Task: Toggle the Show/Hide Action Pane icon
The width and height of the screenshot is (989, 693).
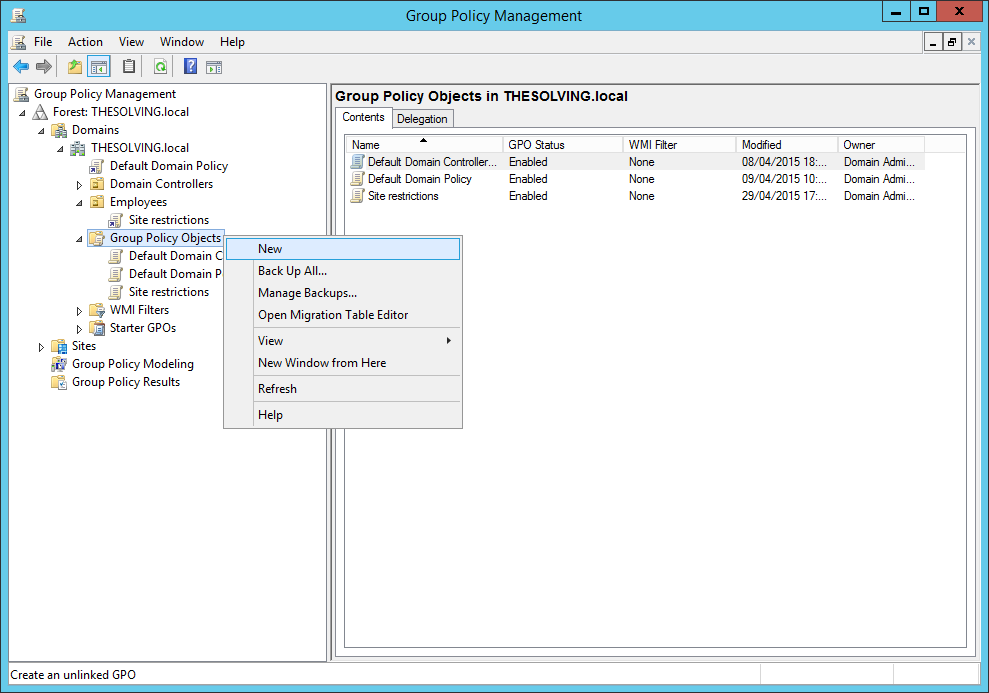Action: (x=214, y=67)
